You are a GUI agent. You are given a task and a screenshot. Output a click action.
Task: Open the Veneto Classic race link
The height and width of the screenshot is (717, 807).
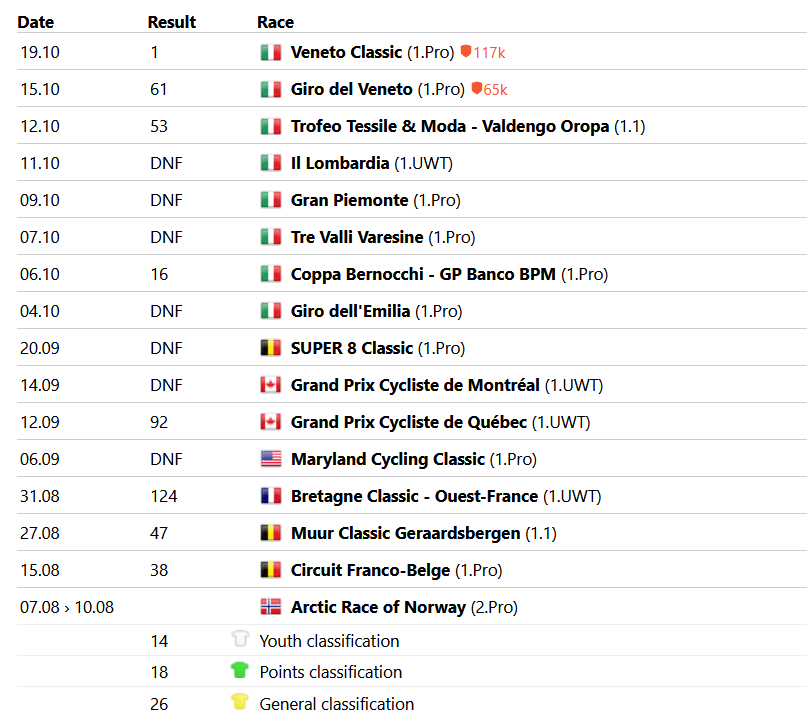pyautogui.click(x=346, y=52)
